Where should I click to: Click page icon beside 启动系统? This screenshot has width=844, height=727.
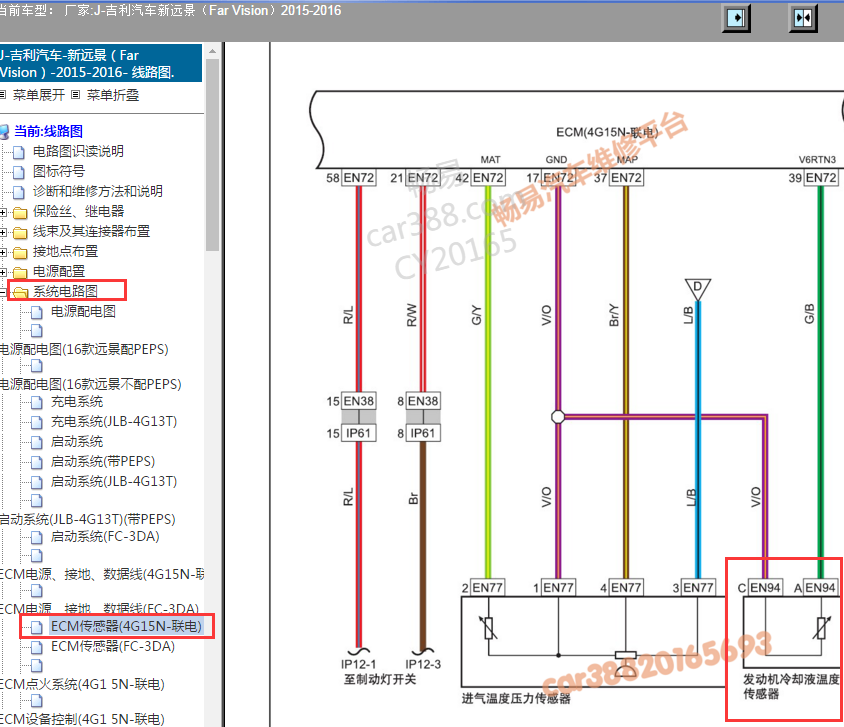37,442
